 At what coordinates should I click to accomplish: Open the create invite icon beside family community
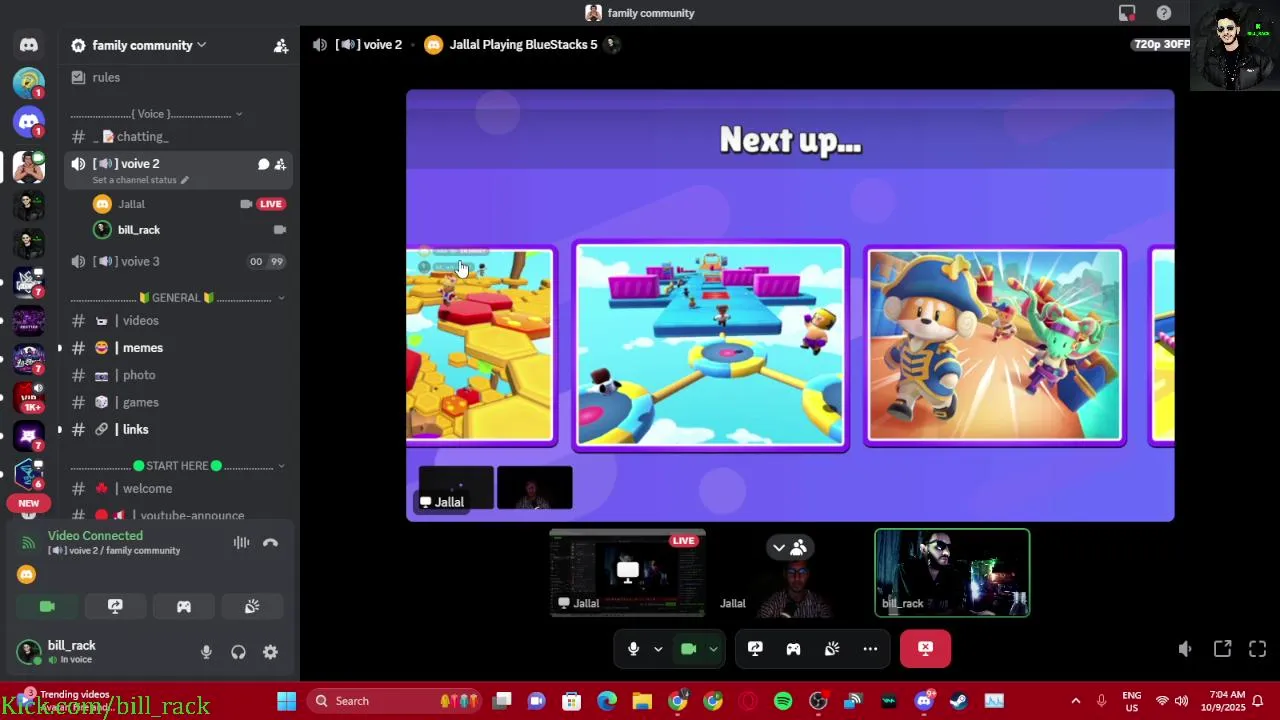(x=281, y=46)
